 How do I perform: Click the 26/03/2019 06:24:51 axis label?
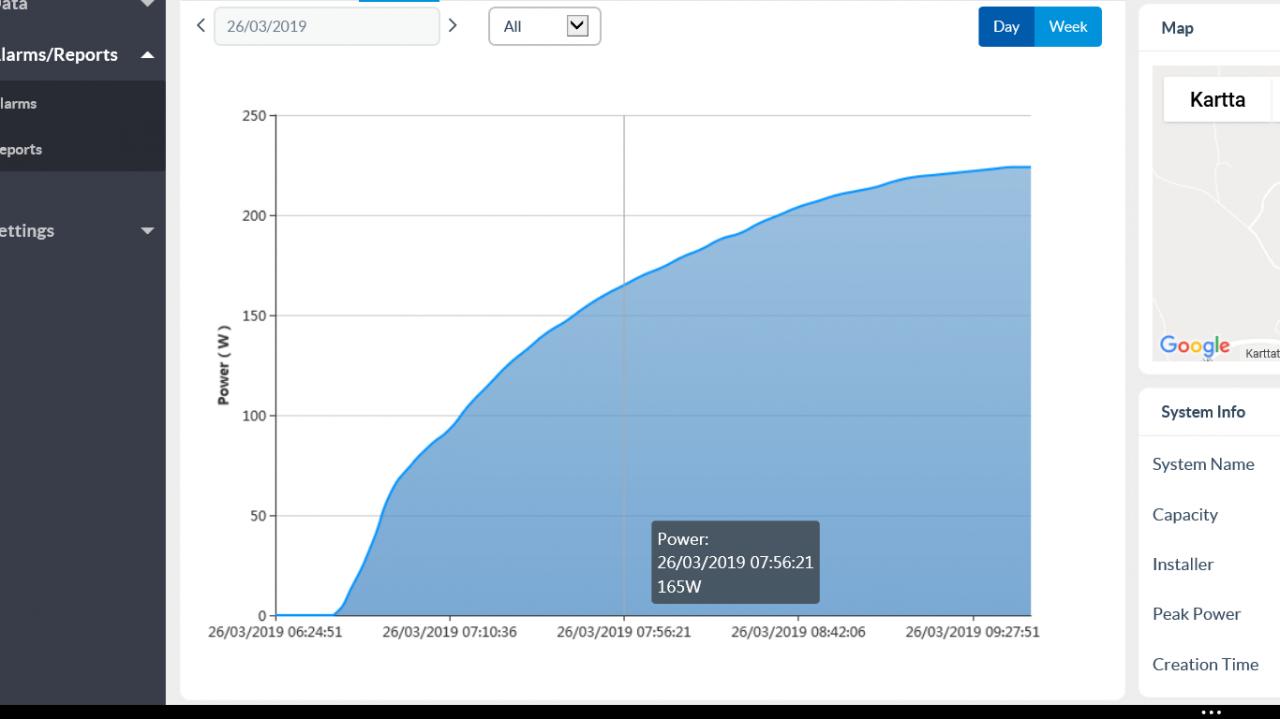coord(275,632)
